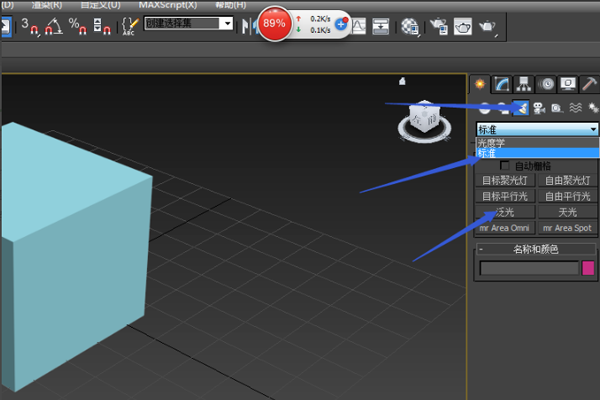
Task: Open the Display panel tab
Action: click(x=567, y=84)
